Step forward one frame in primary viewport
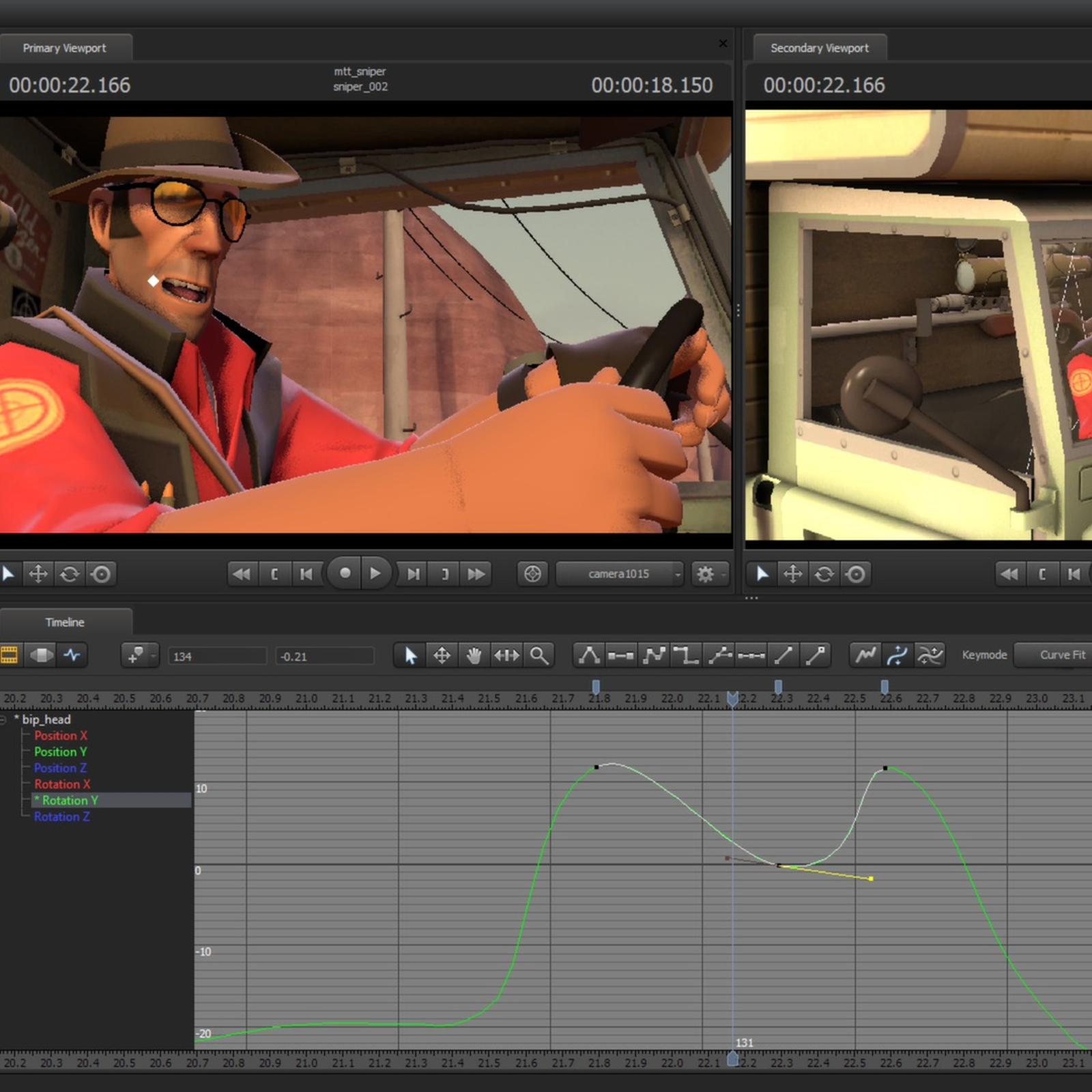1092x1092 pixels. coord(413,574)
